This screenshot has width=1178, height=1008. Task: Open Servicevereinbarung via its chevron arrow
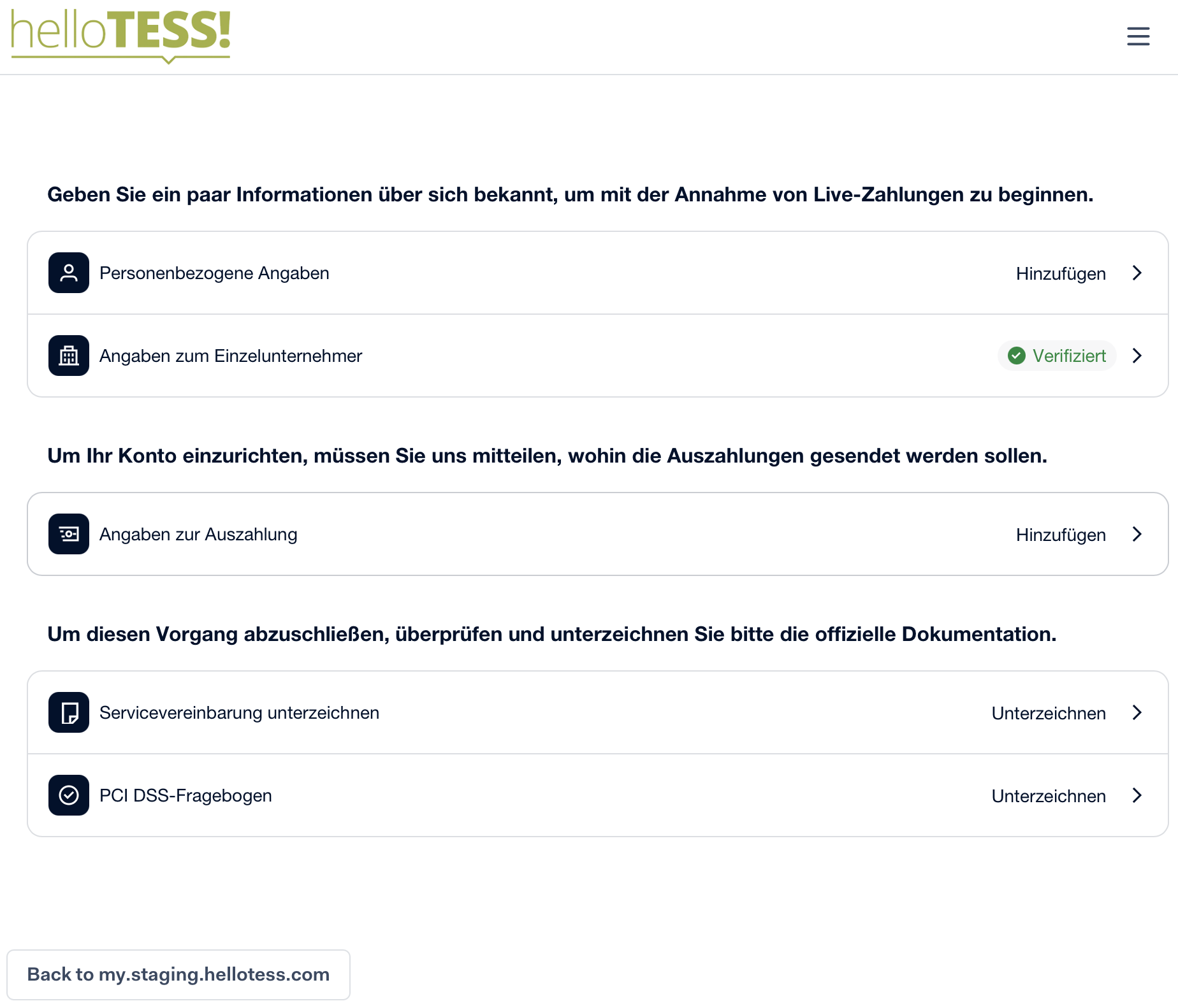(x=1137, y=712)
